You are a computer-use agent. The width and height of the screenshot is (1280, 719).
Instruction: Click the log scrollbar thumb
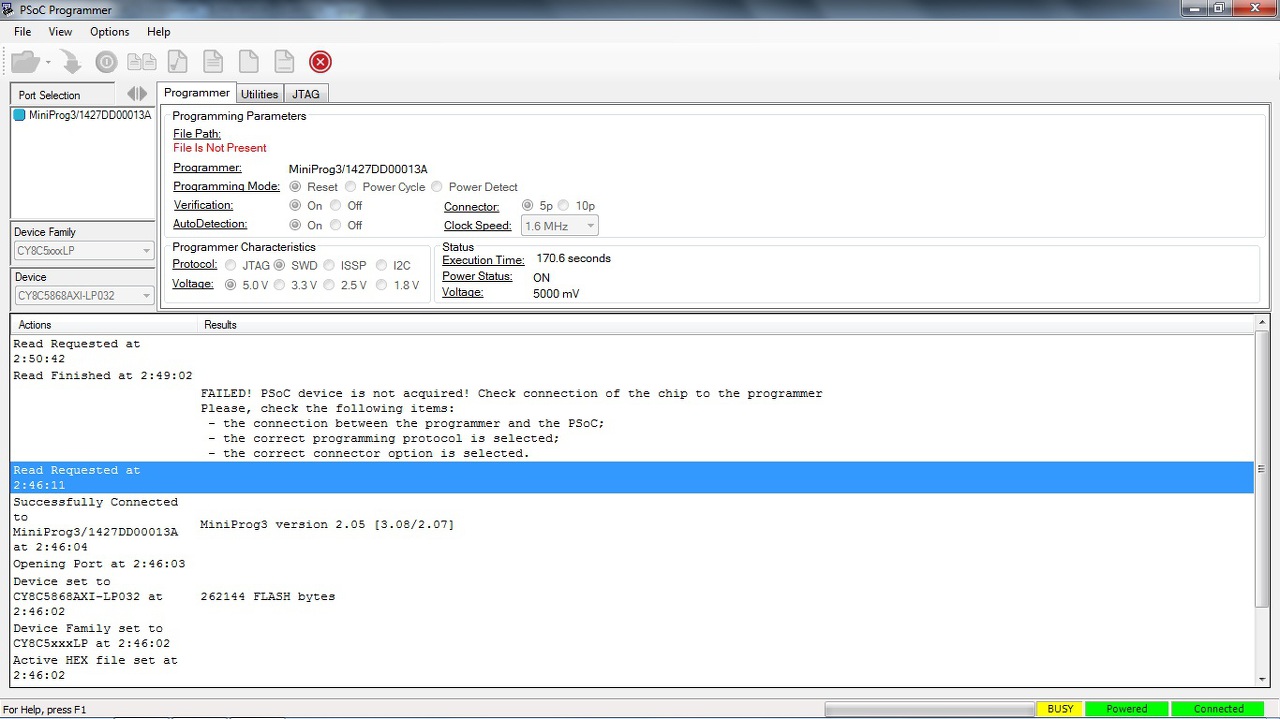(x=1262, y=467)
